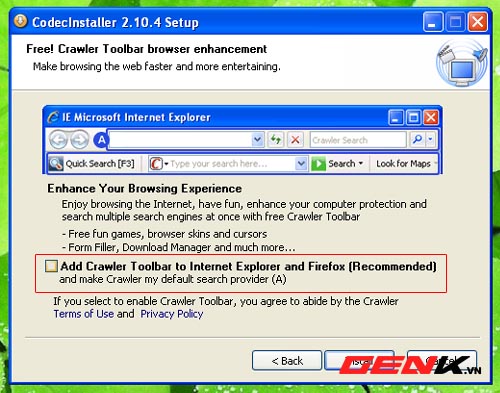The height and width of the screenshot is (393, 500).
Task: Click the IE preview maximize button
Action: 413,117
